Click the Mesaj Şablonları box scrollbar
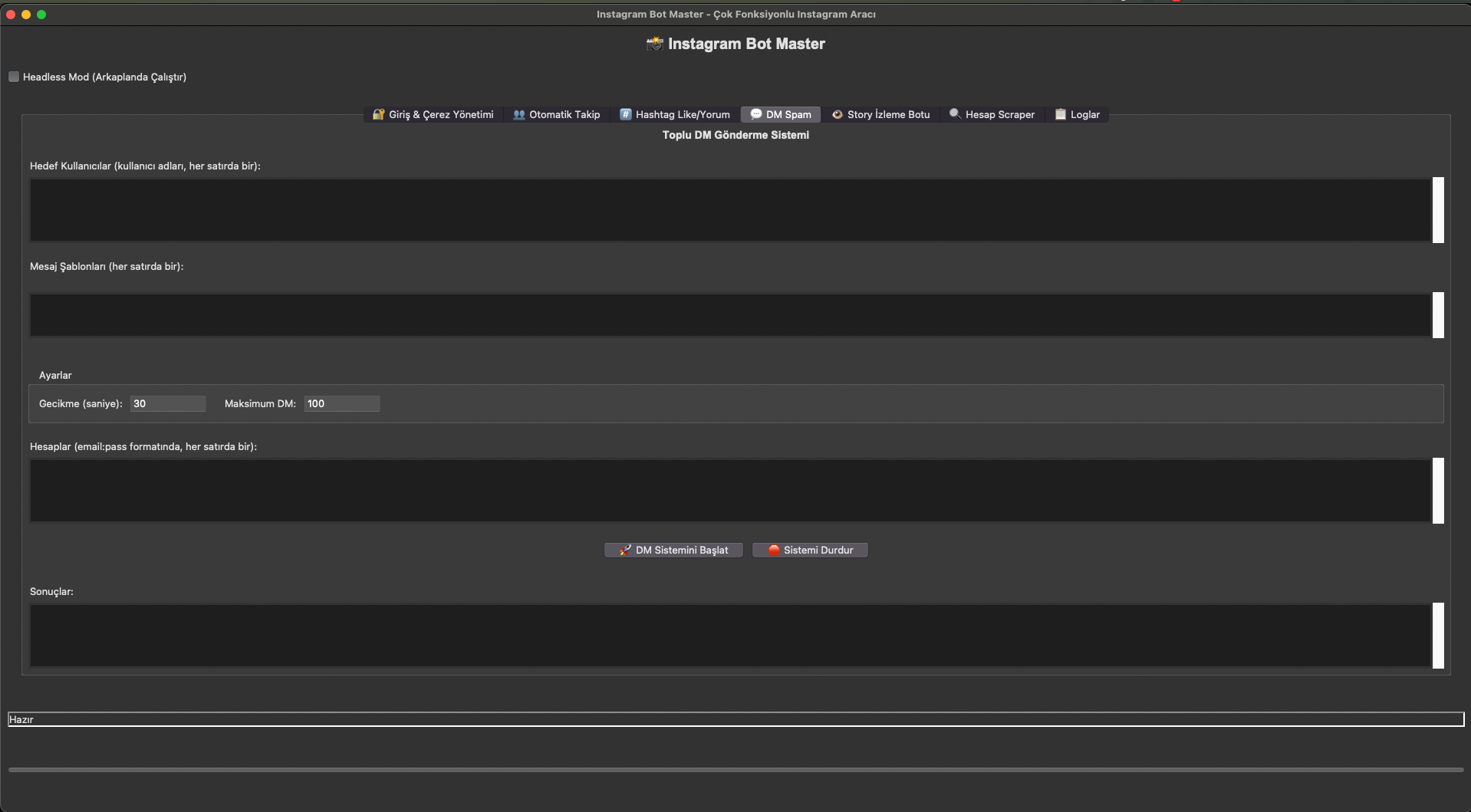 point(1438,314)
